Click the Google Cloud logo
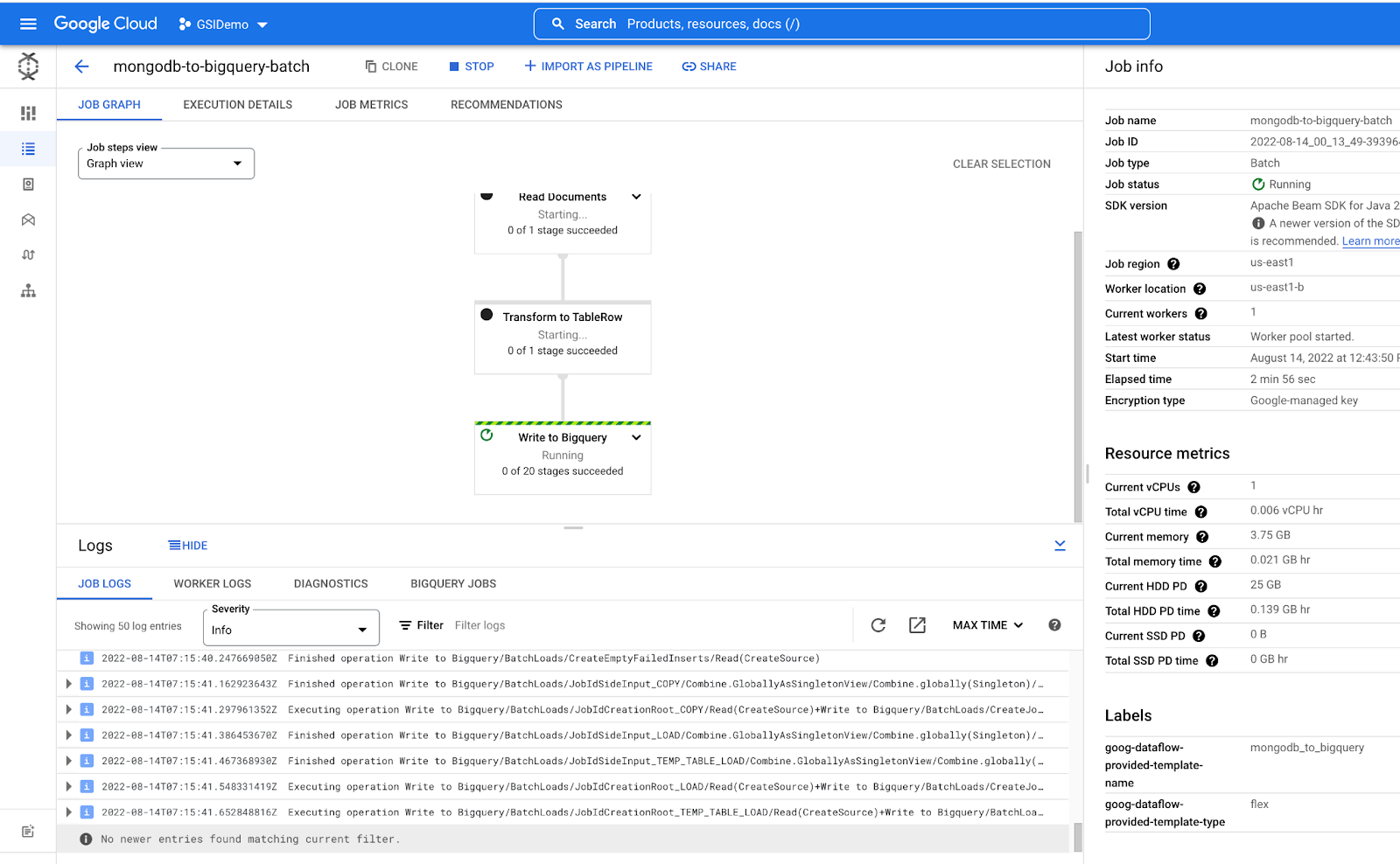This screenshot has height=864, width=1400. coord(106,24)
